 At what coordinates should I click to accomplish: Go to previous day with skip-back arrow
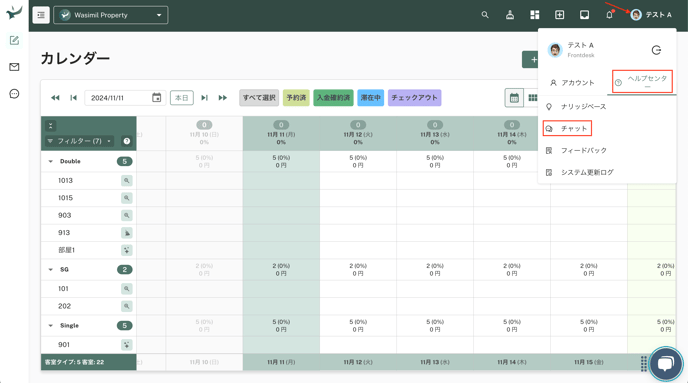click(x=73, y=97)
